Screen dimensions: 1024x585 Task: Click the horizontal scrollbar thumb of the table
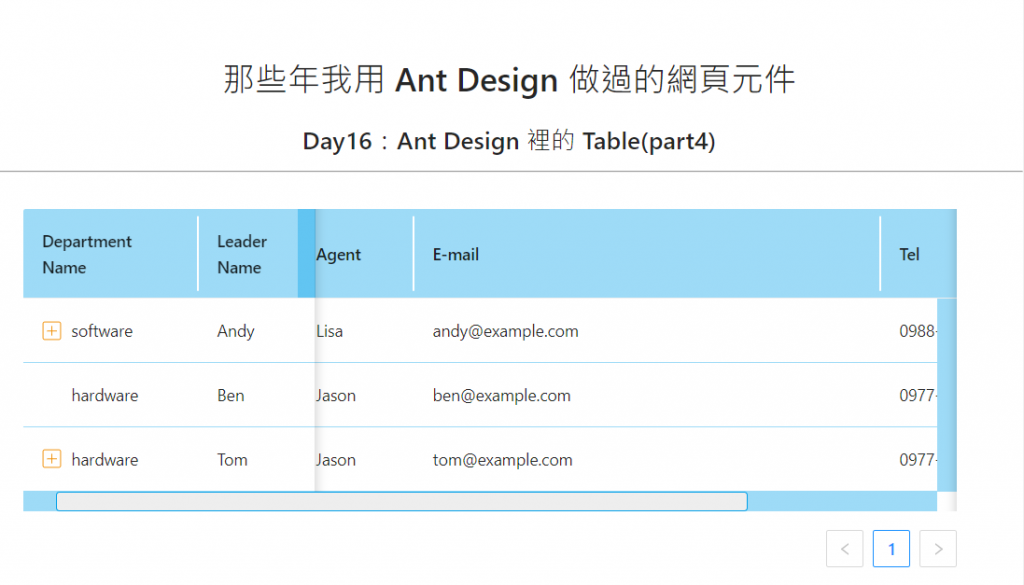pos(402,501)
